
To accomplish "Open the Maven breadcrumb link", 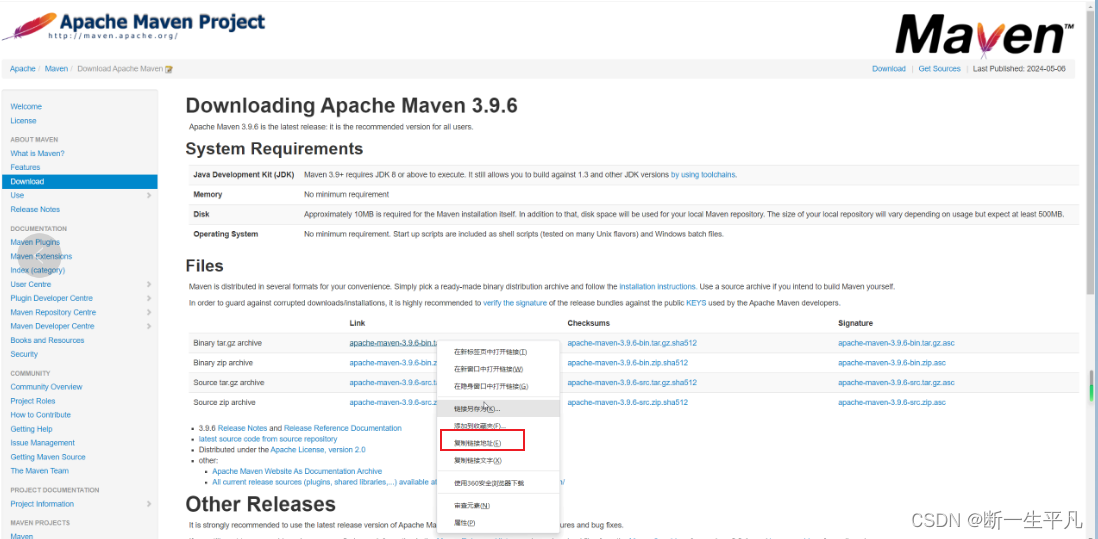I will pyautogui.click(x=56, y=69).
